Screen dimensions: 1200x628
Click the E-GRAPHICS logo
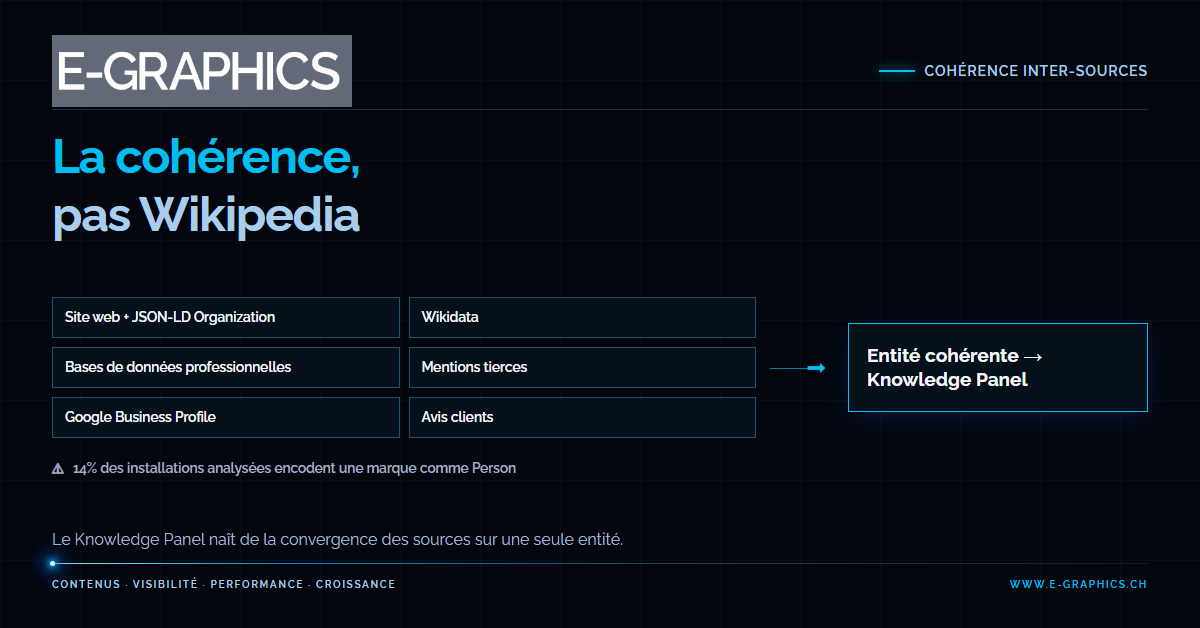click(x=202, y=71)
